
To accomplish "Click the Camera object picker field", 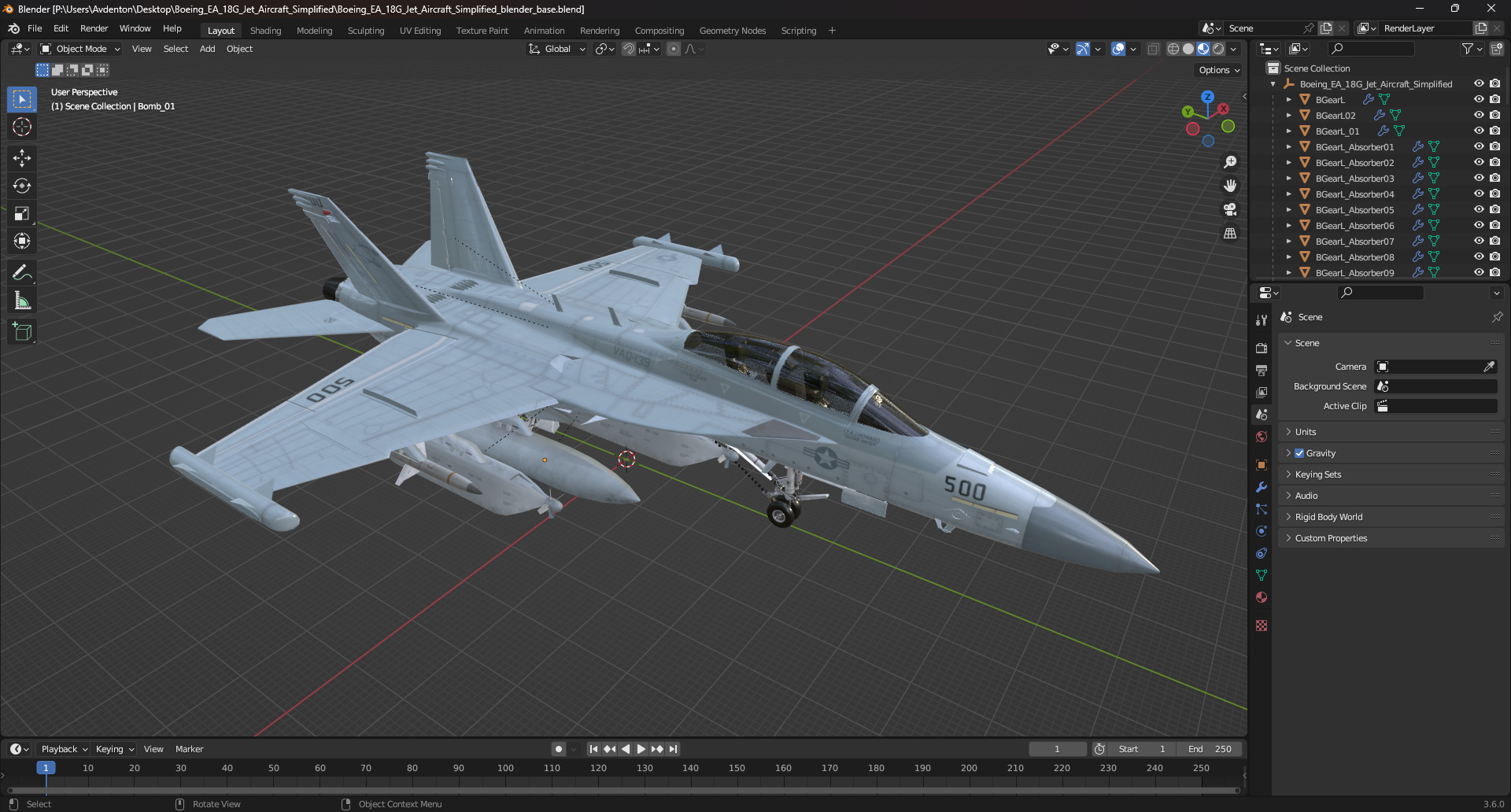I will point(1435,367).
